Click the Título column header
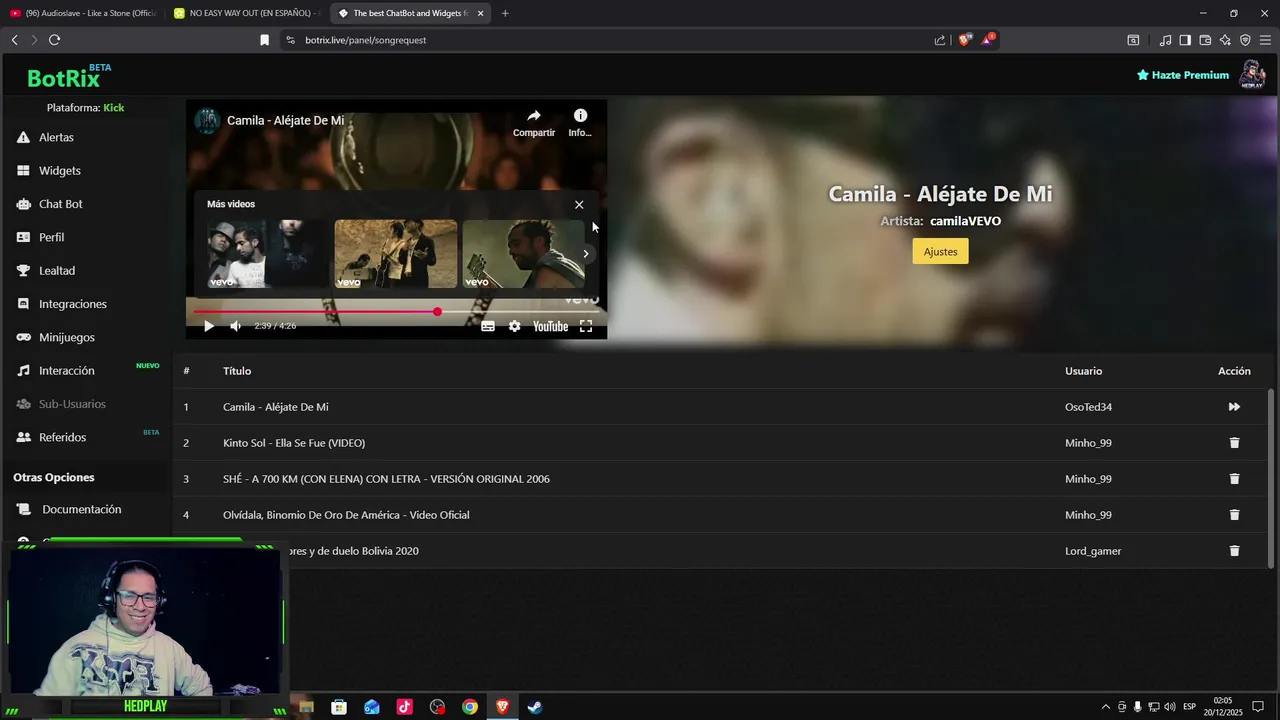The image size is (1280, 720). click(237, 371)
